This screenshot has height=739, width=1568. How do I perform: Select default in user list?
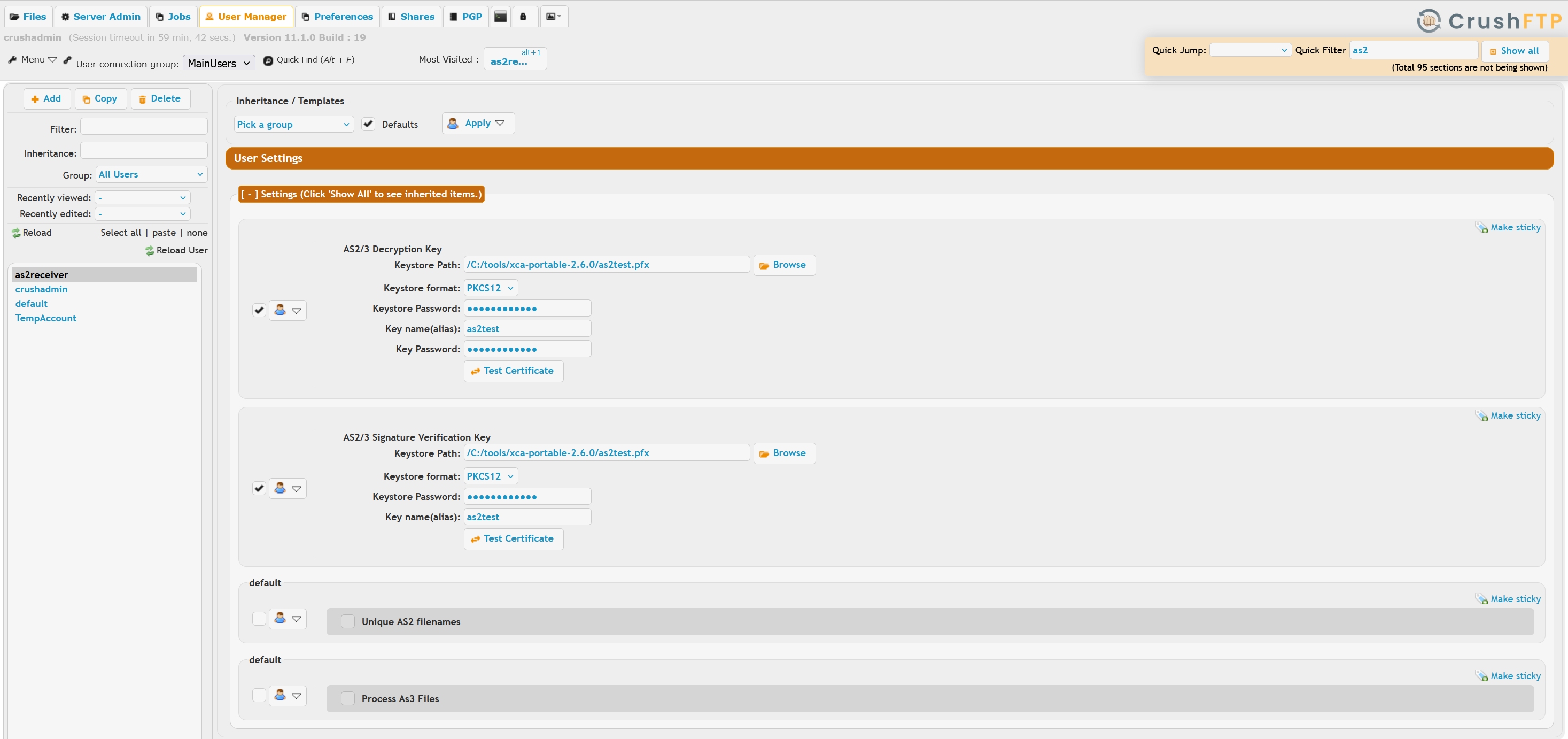point(31,303)
